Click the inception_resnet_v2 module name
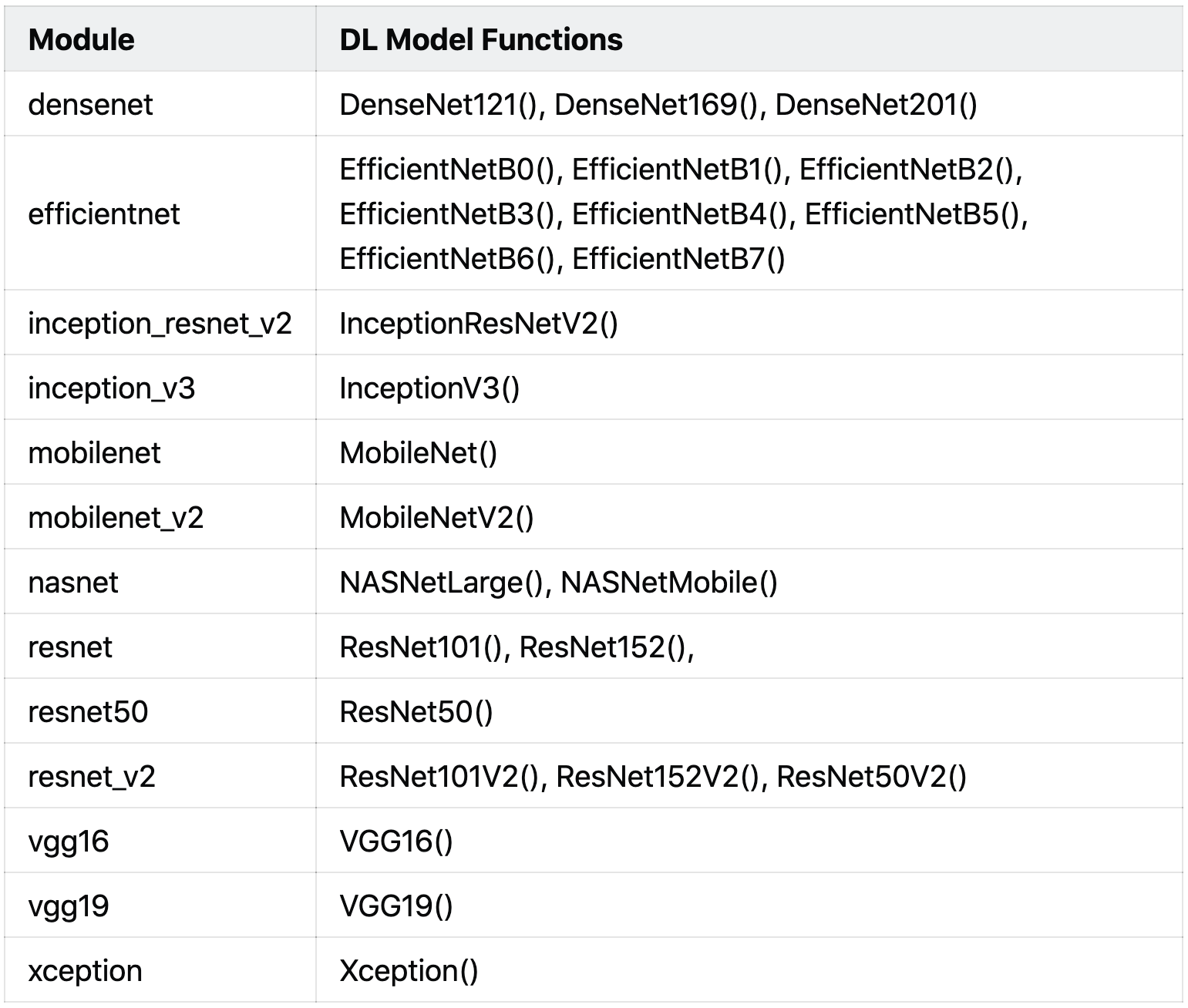 [160, 324]
